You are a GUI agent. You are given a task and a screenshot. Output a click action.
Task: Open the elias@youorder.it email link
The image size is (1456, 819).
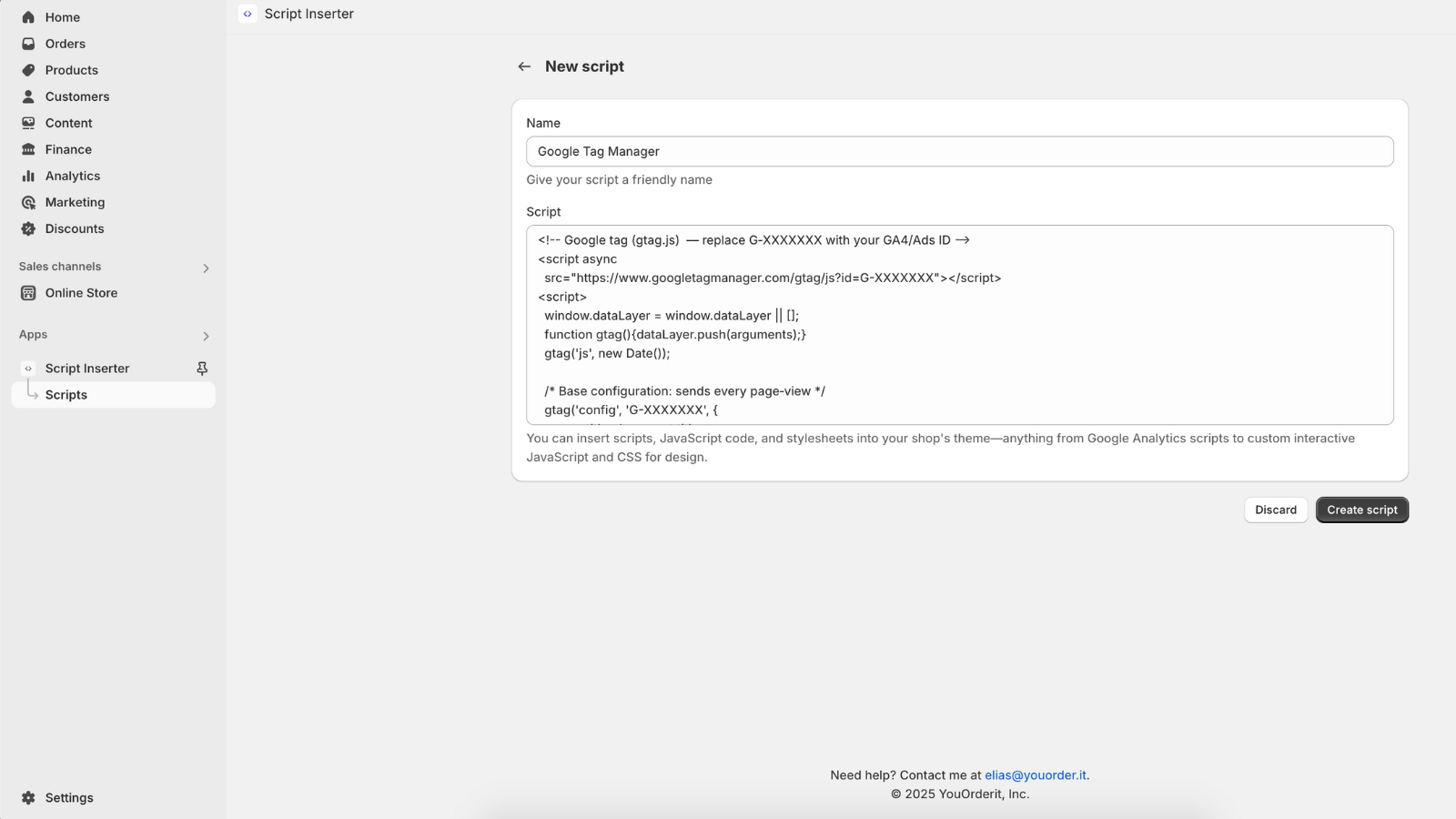click(x=1036, y=775)
